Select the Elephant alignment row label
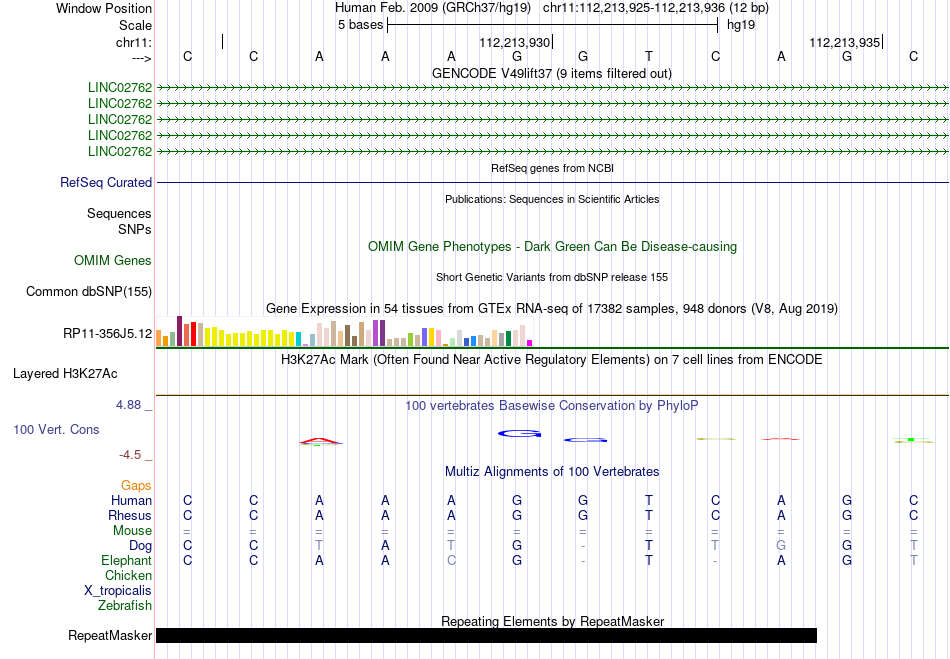The width and height of the screenshot is (950, 659). click(x=126, y=560)
